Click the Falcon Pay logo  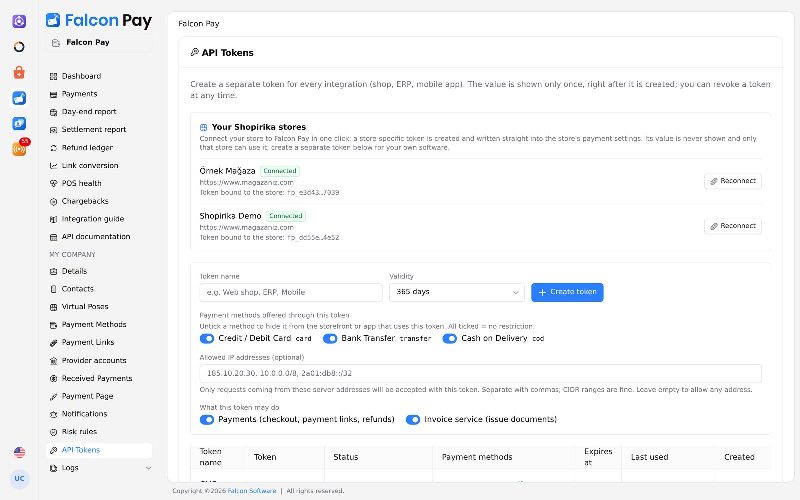pos(98,20)
